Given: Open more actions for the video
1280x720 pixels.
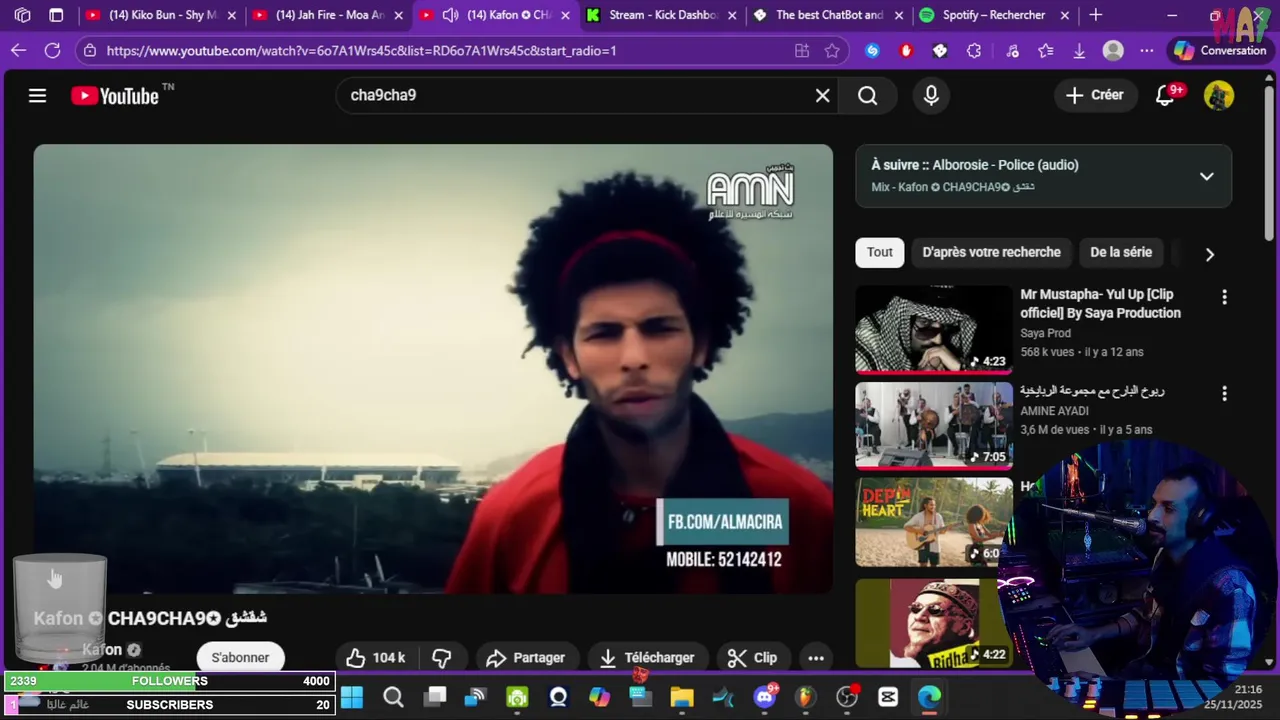Looking at the screenshot, I should (x=816, y=657).
